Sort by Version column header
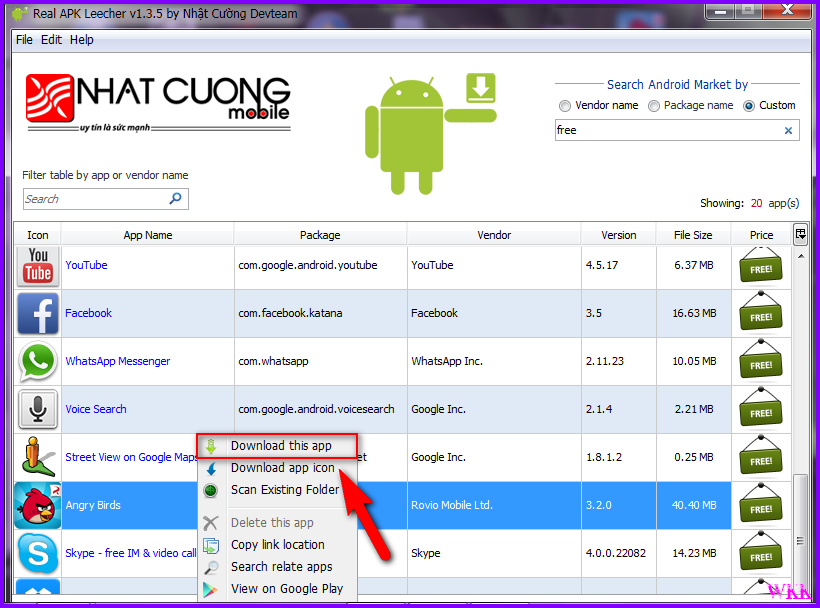The image size is (820, 608). point(619,235)
